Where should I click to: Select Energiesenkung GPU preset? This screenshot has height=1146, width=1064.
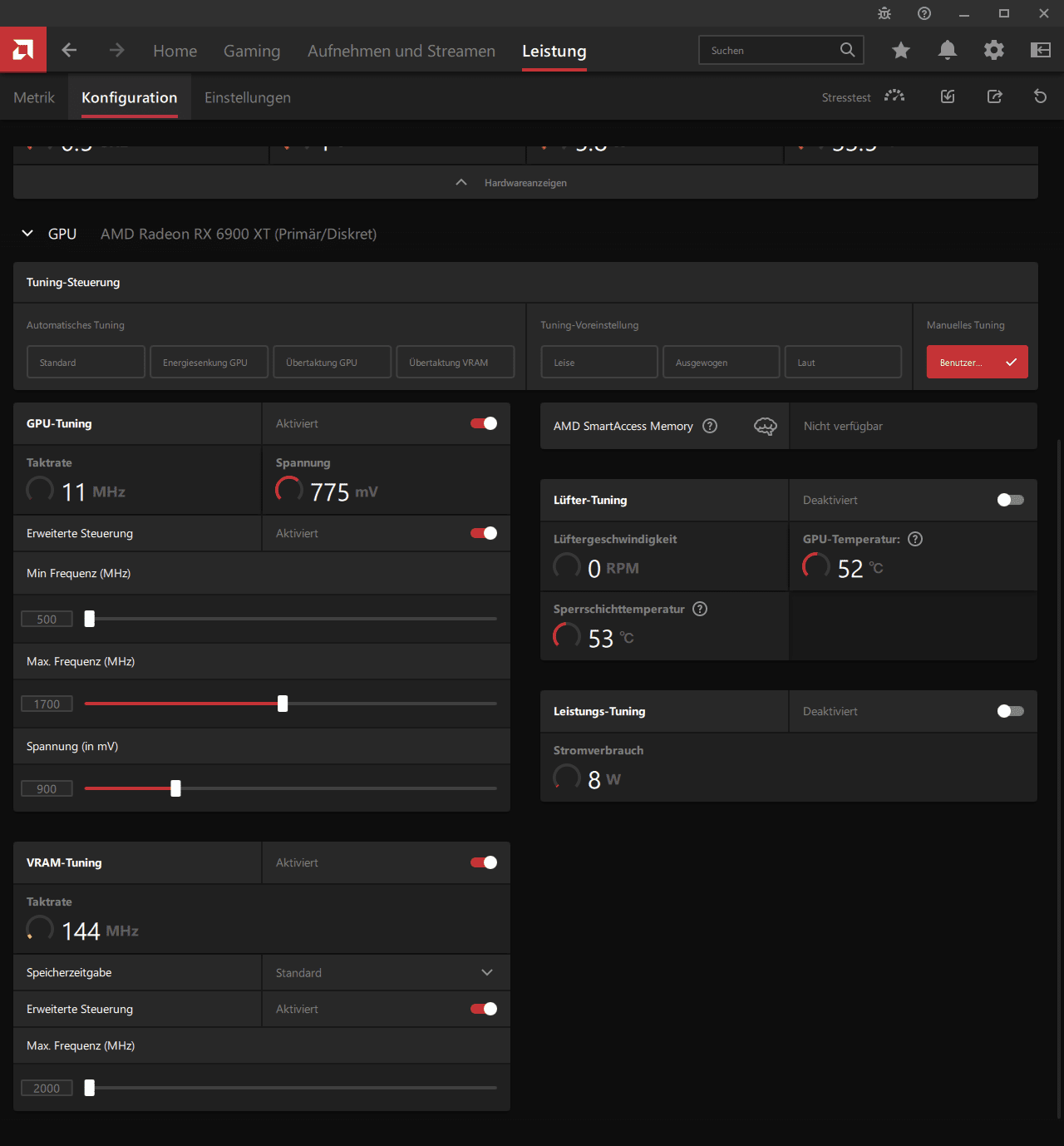tap(209, 362)
